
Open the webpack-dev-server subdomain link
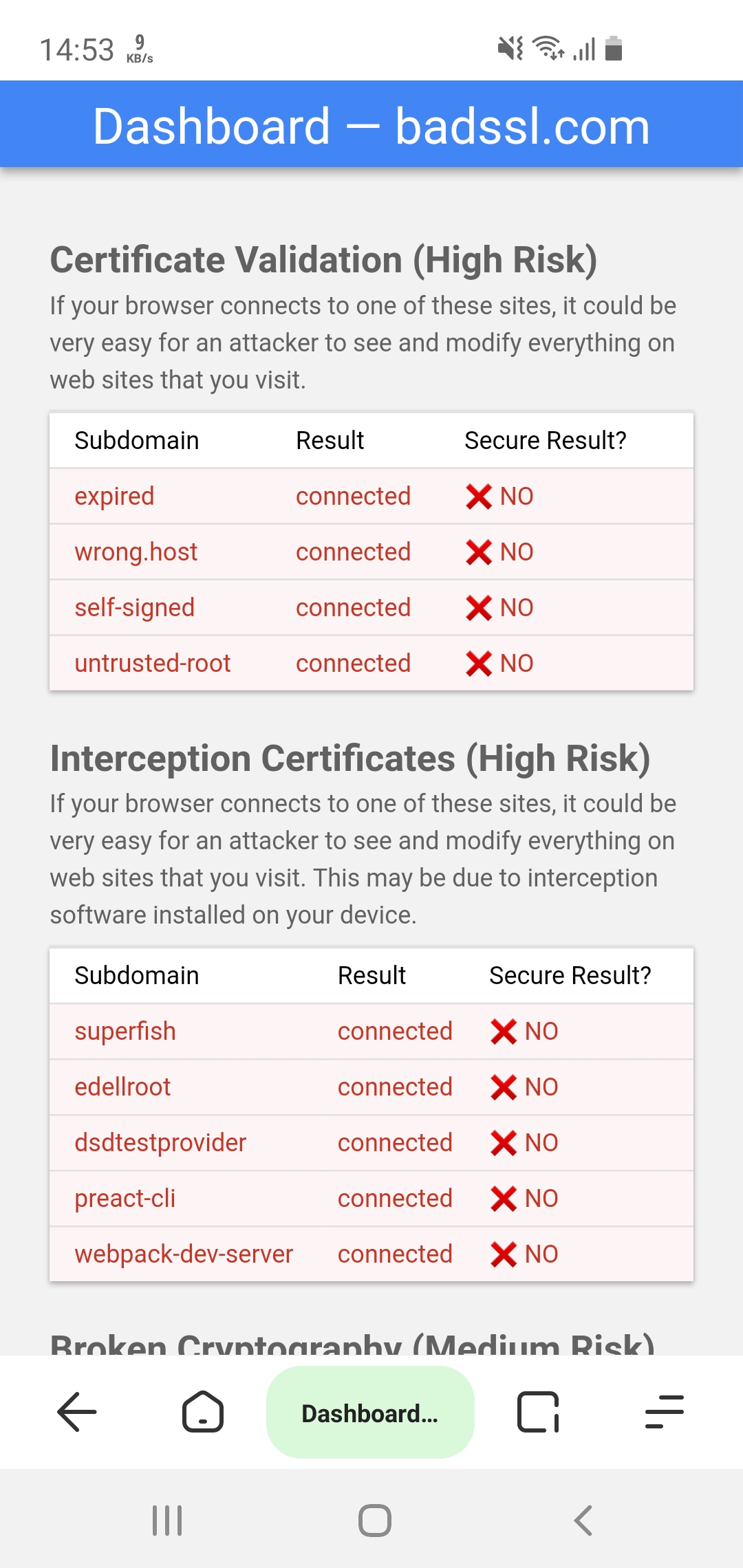pos(184,1254)
